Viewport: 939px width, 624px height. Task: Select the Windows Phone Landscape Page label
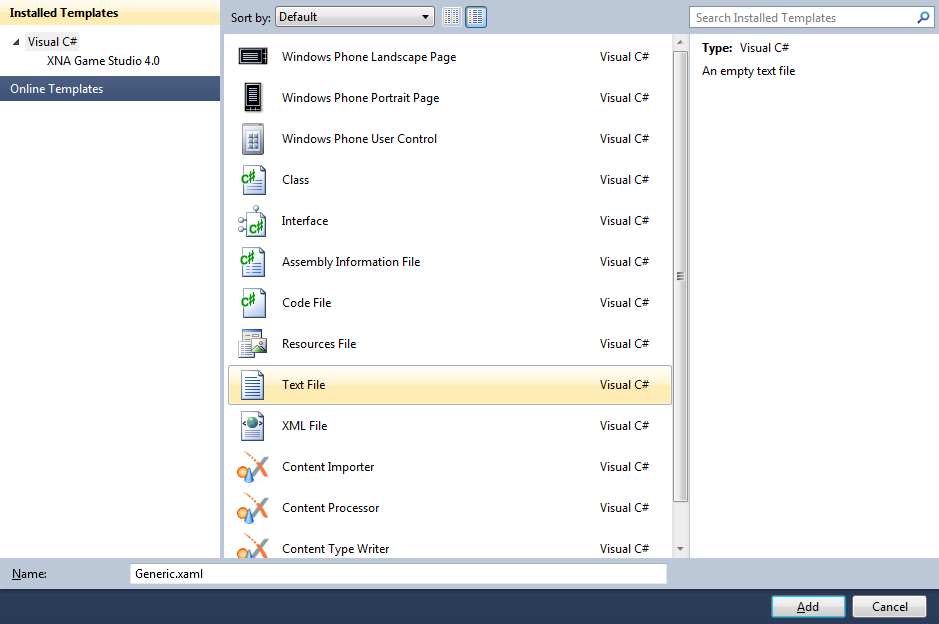[x=369, y=57]
